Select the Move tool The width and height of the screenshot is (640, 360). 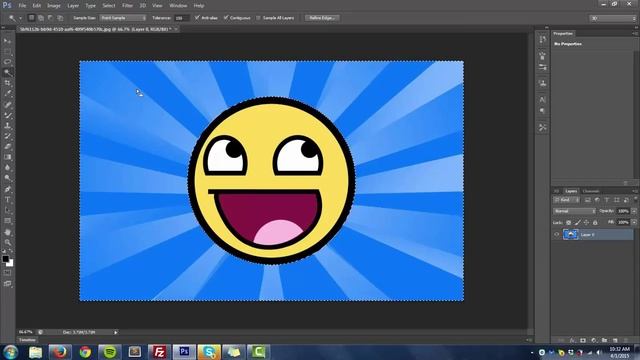[x=7, y=41]
